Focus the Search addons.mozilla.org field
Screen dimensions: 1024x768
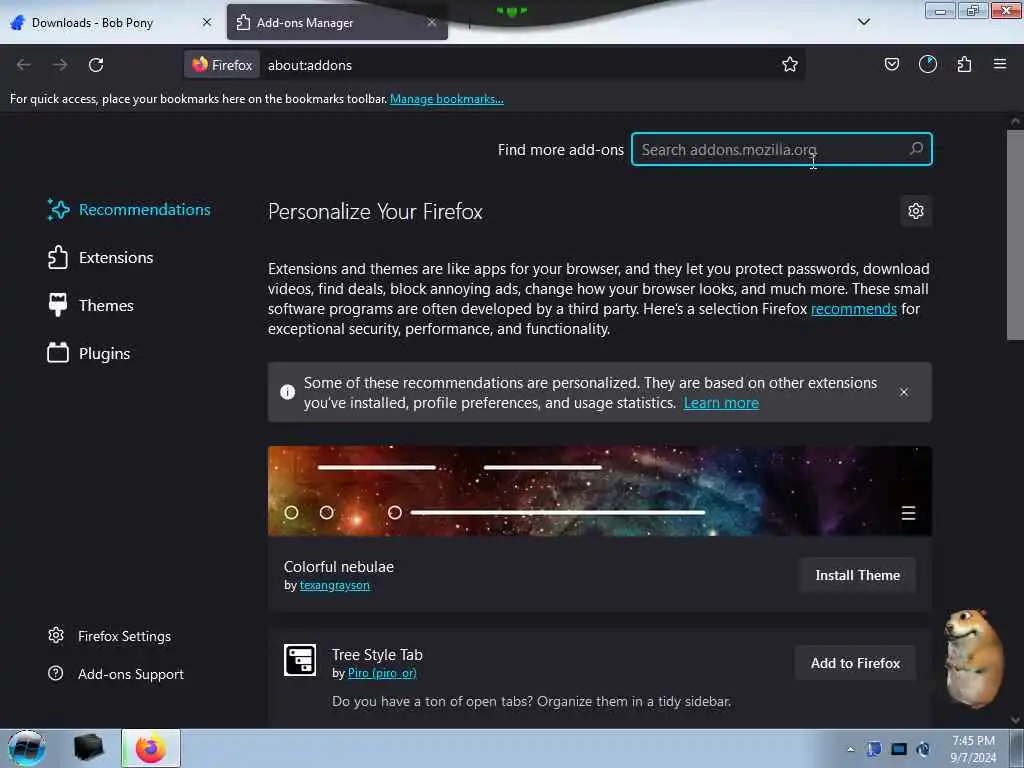coord(781,149)
